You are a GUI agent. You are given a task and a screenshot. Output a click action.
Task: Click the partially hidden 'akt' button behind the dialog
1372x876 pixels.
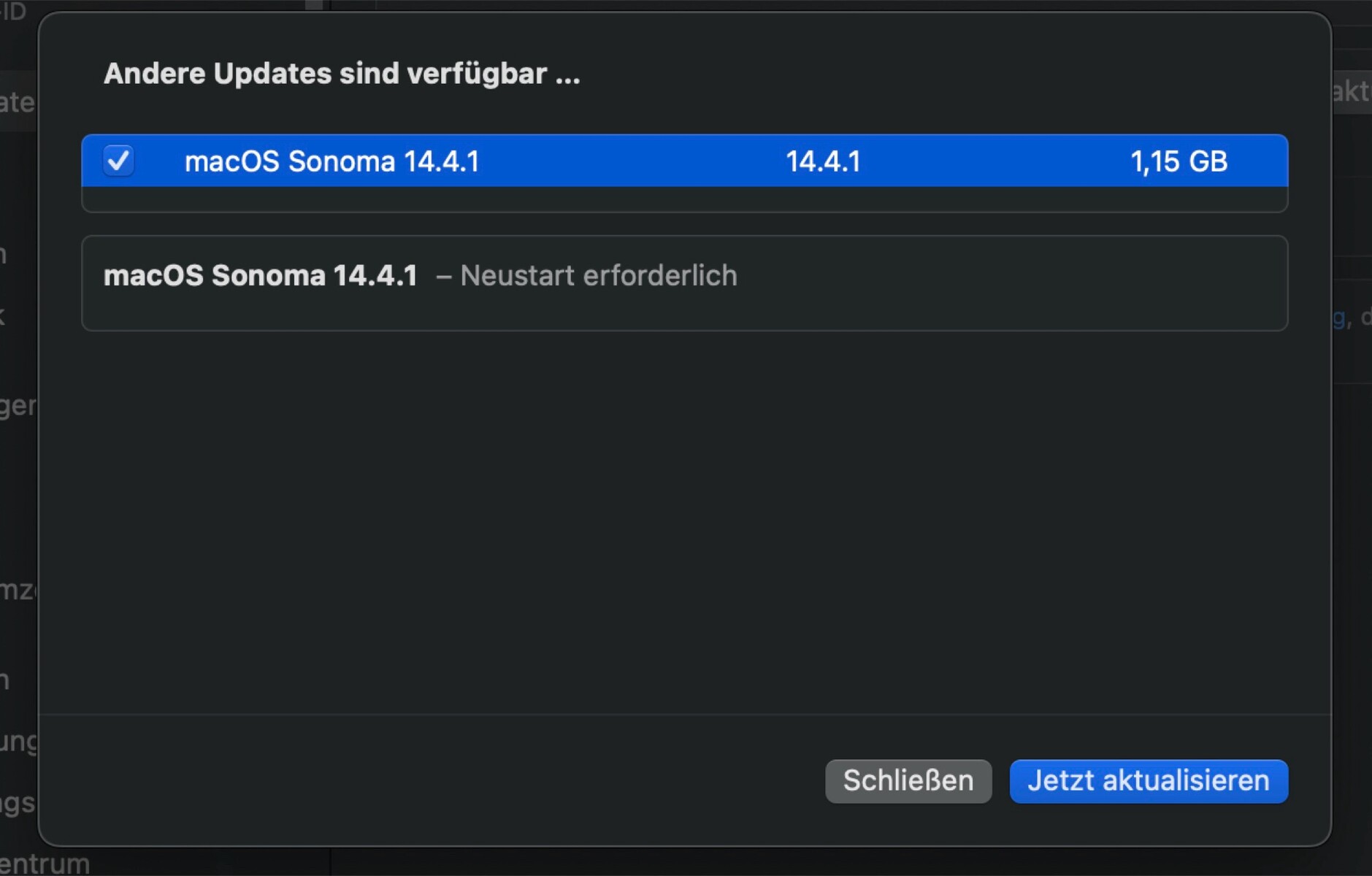coord(1351,92)
